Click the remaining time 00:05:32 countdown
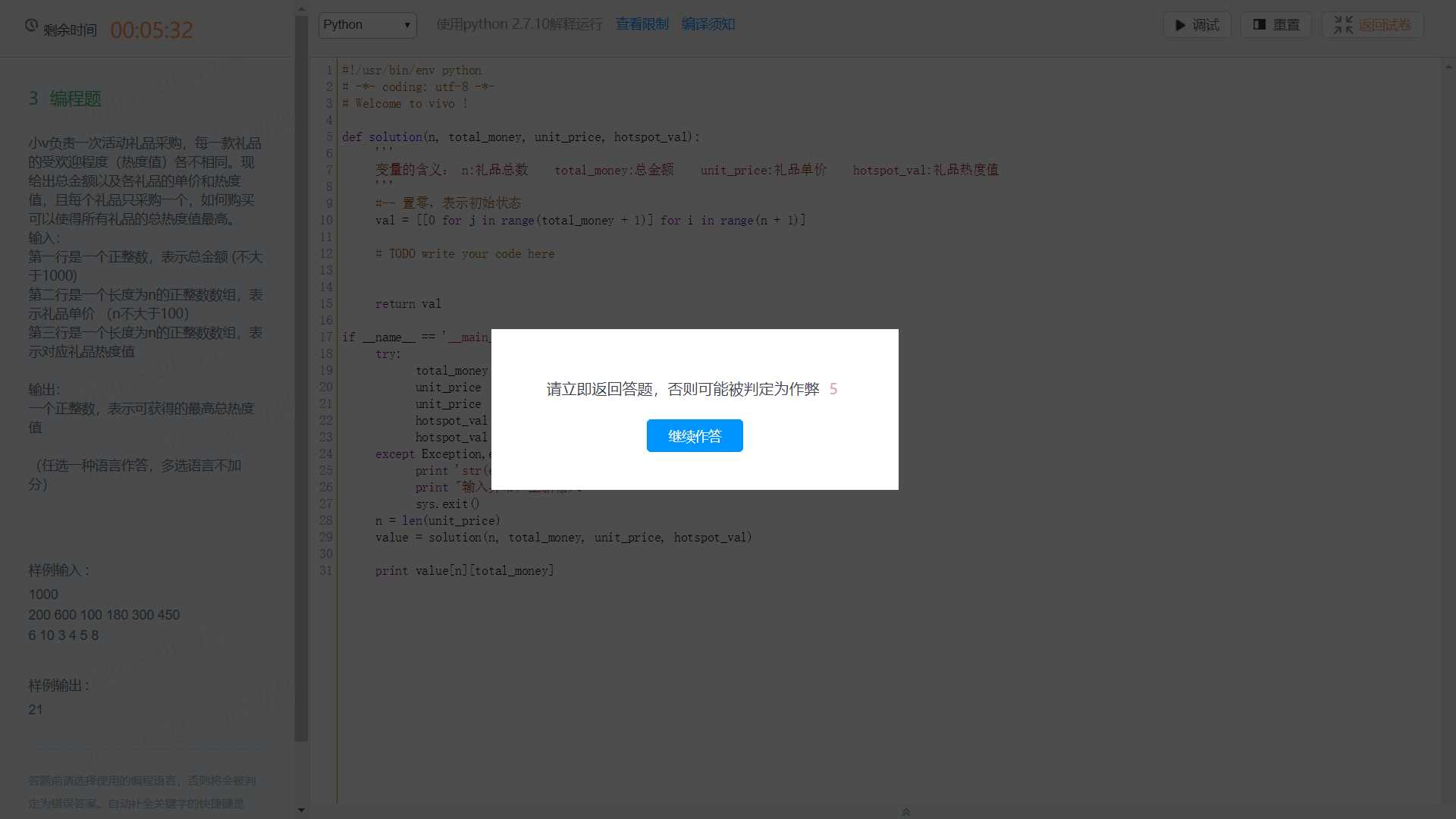The width and height of the screenshot is (1456, 819). 152,30
